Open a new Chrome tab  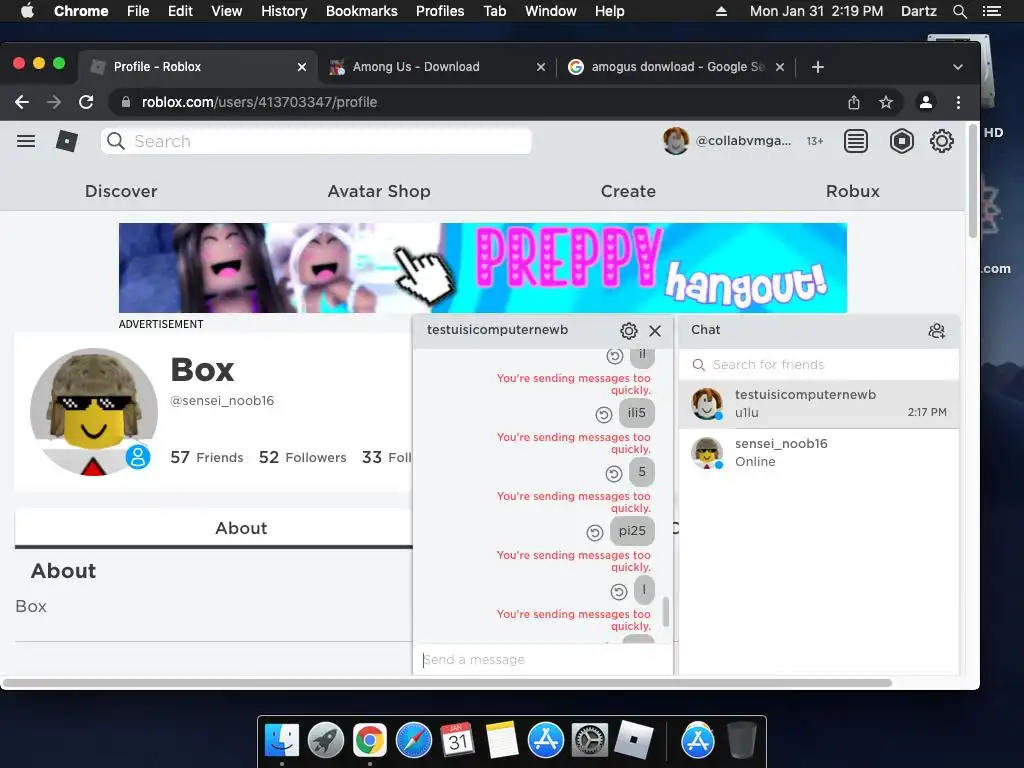pyautogui.click(x=818, y=67)
